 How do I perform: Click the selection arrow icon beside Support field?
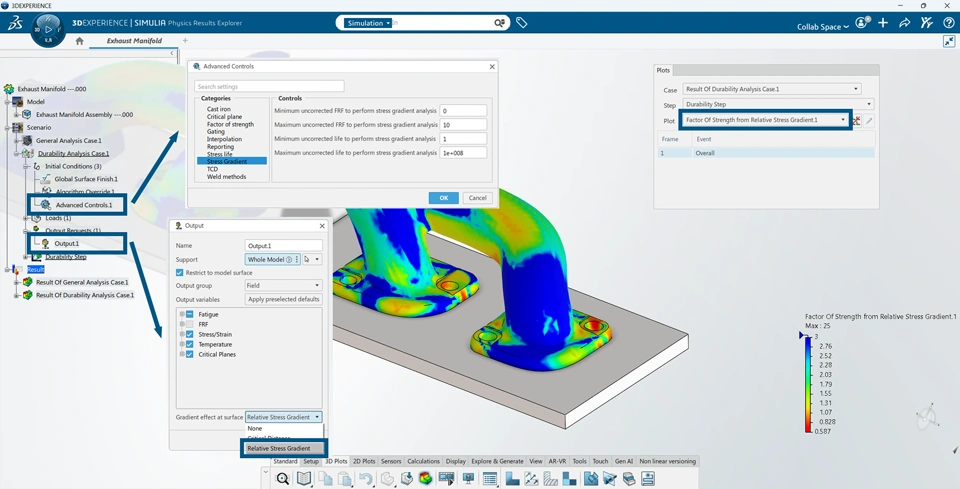(309, 259)
